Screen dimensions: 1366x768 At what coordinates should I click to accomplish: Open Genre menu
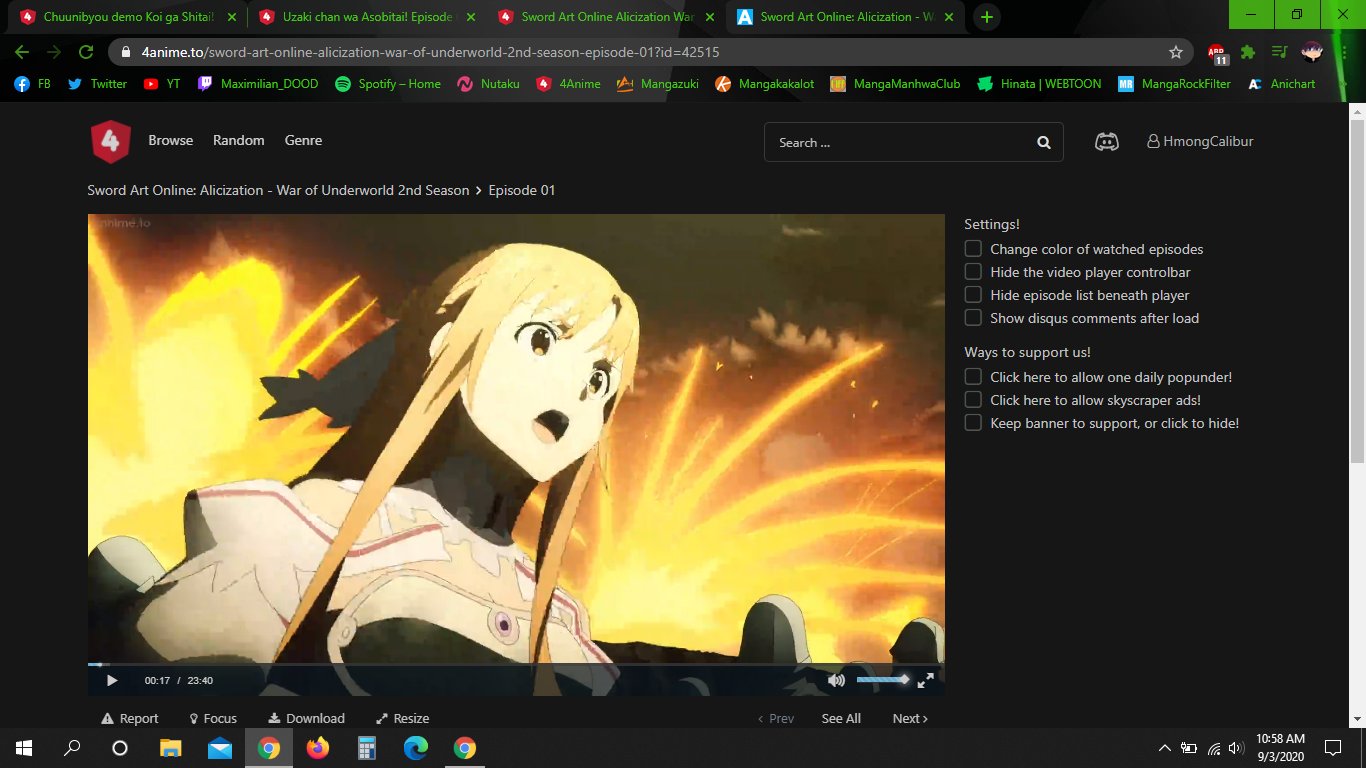point(303,141)
